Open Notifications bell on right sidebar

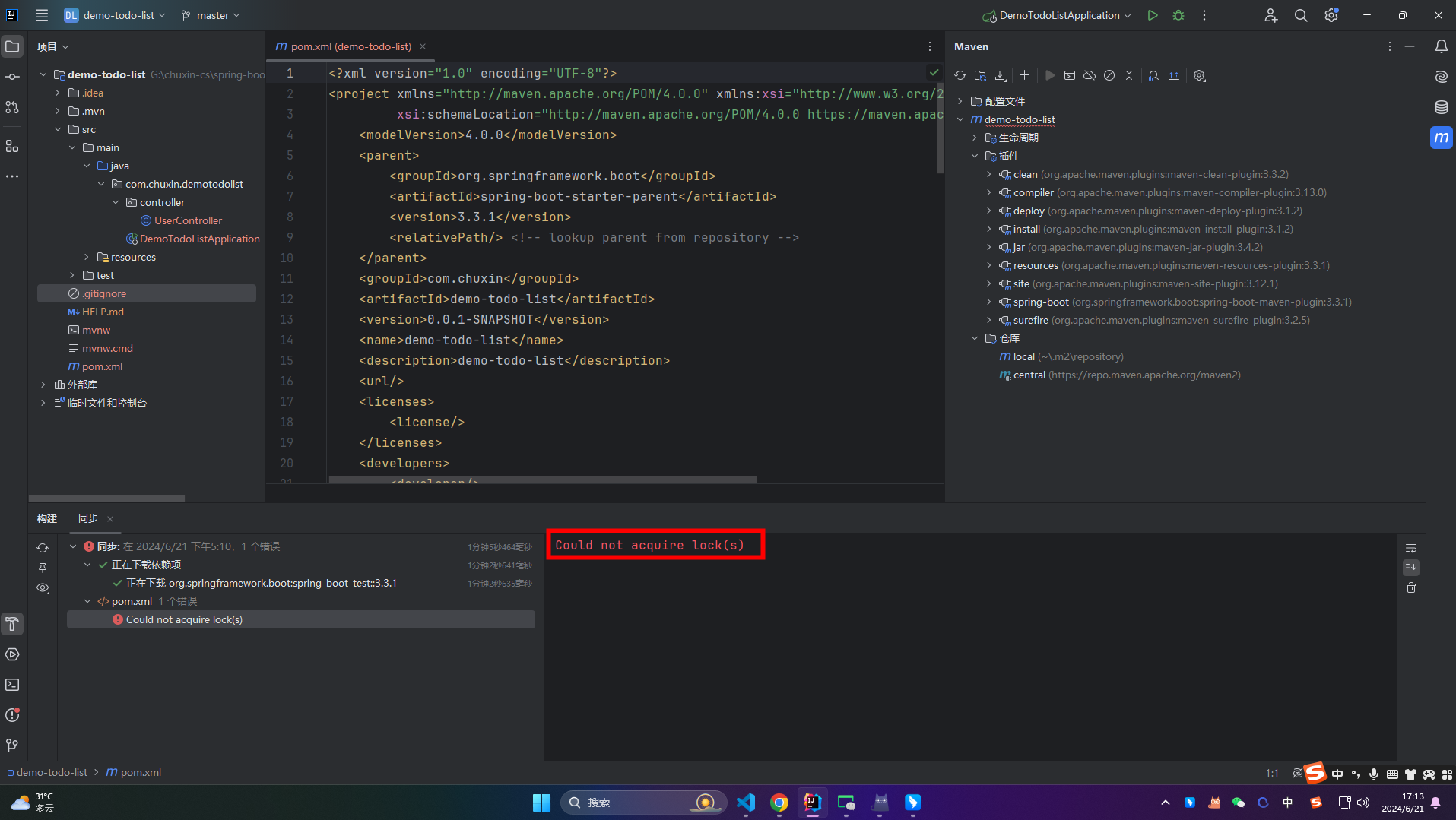(1442, 46)
